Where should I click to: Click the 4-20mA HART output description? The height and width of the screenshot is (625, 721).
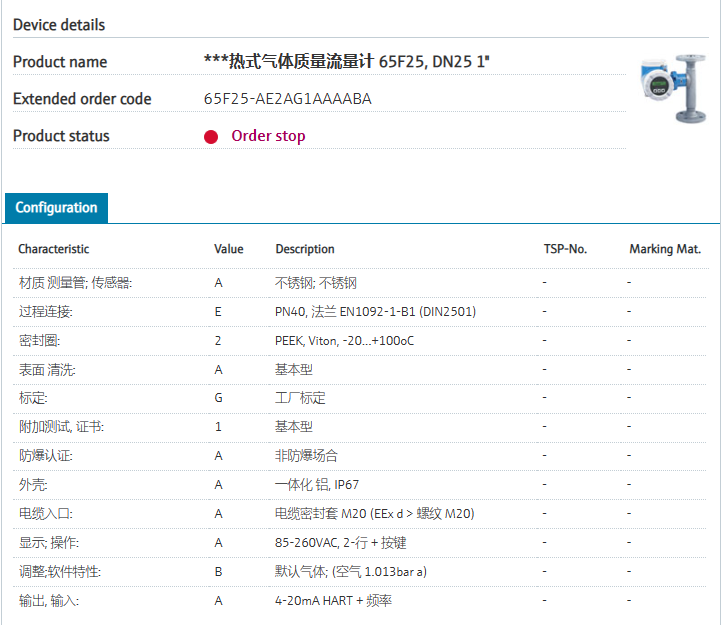[x=334, y=601]
